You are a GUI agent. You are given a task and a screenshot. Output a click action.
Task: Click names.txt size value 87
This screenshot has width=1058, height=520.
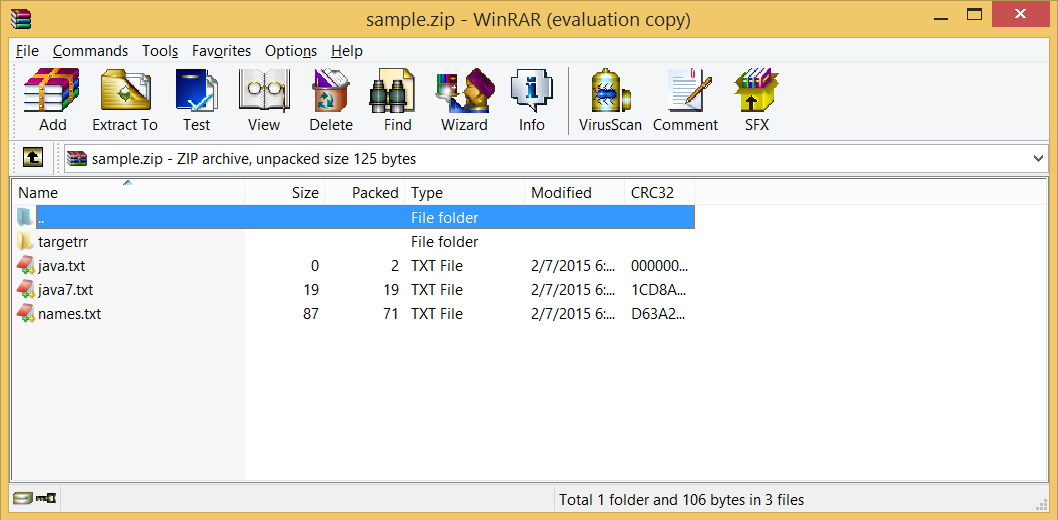click(x=311, y=314)
